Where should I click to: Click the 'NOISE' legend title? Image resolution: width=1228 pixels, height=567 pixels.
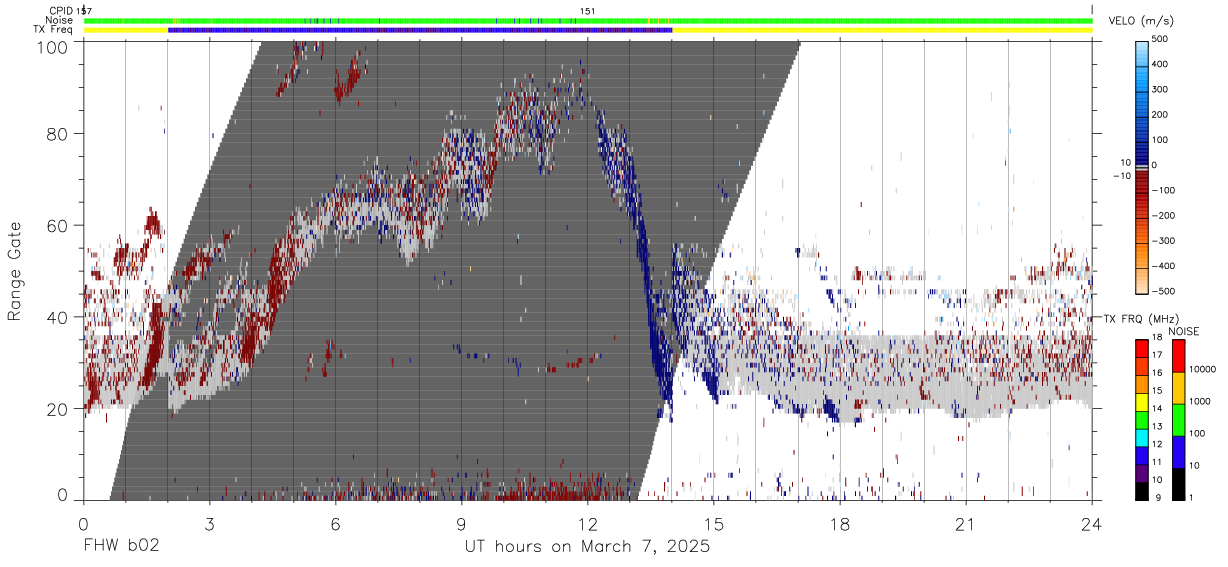click(1184, 331)
